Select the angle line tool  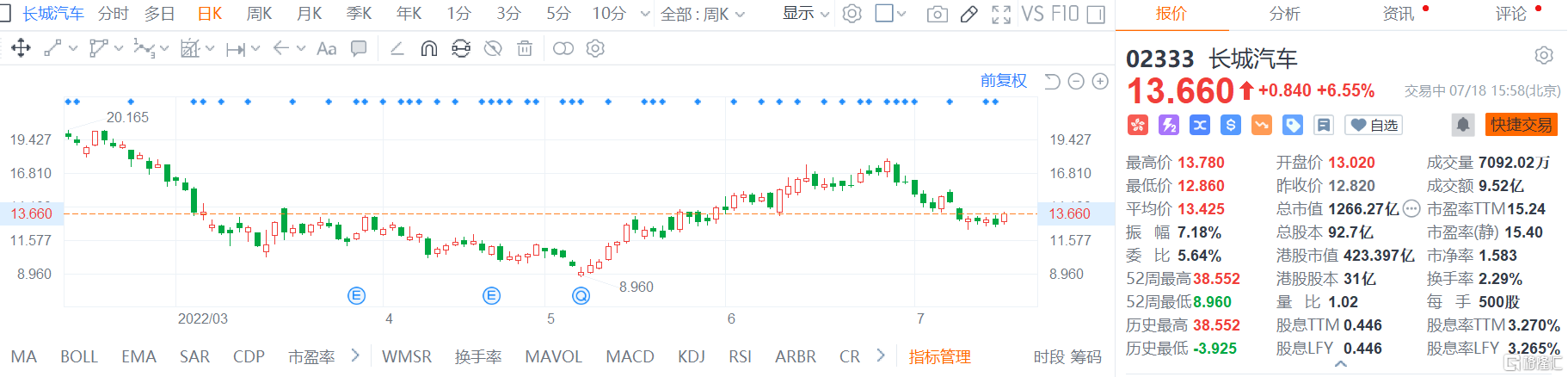(397, 48)
